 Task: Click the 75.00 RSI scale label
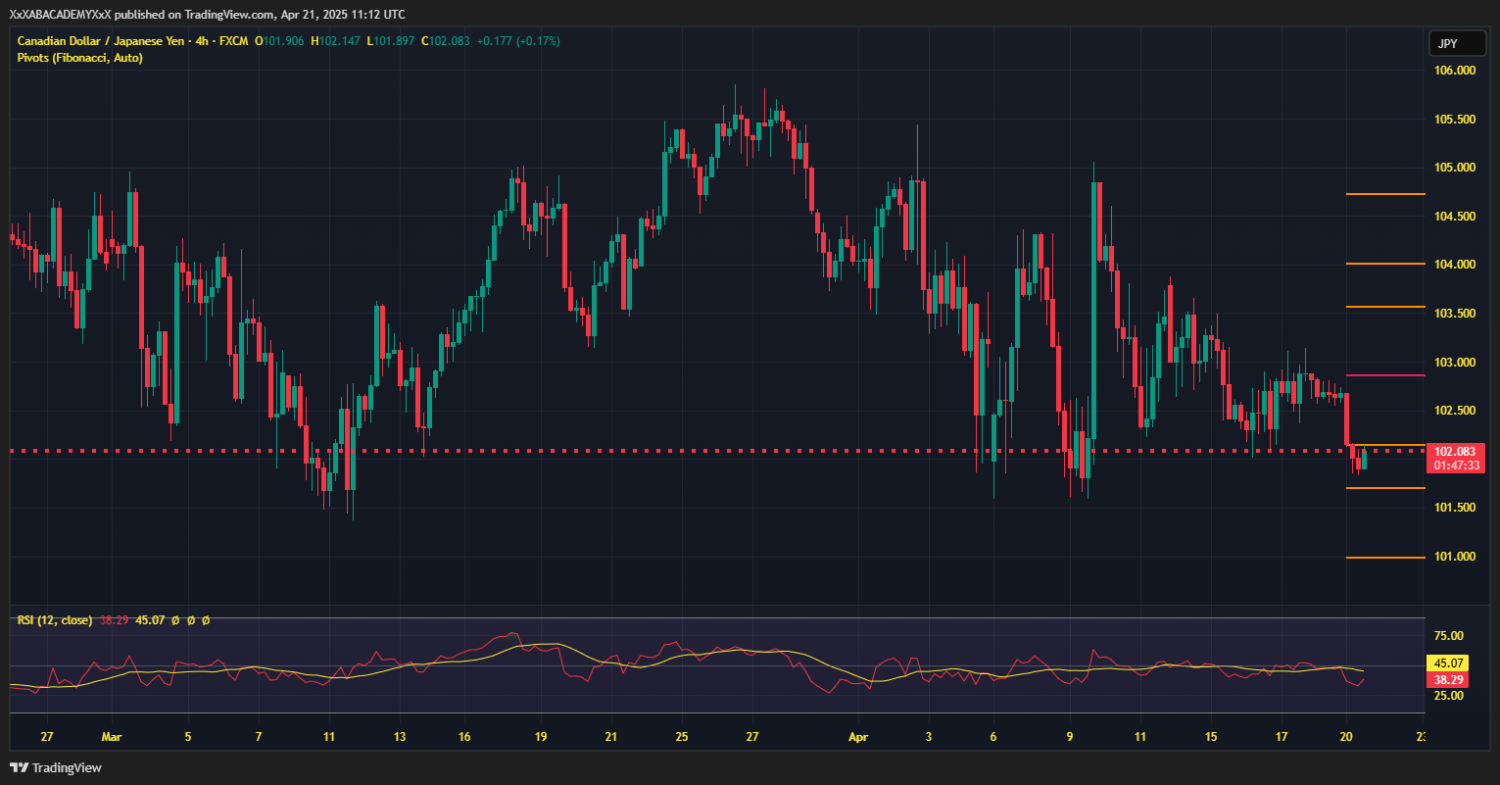click(1450, 636)
